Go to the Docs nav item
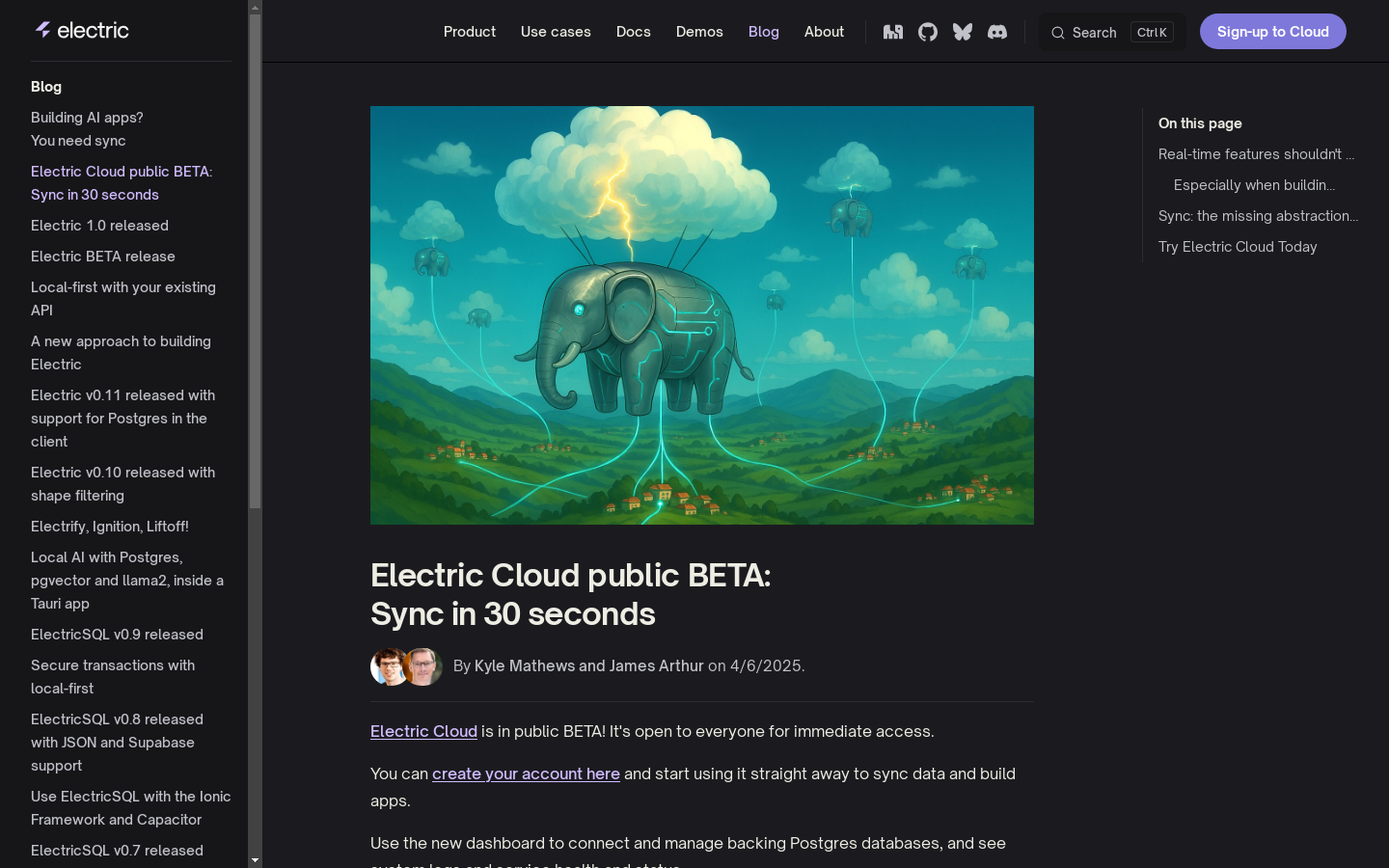 pyautogui.click(x=634, y=32)
